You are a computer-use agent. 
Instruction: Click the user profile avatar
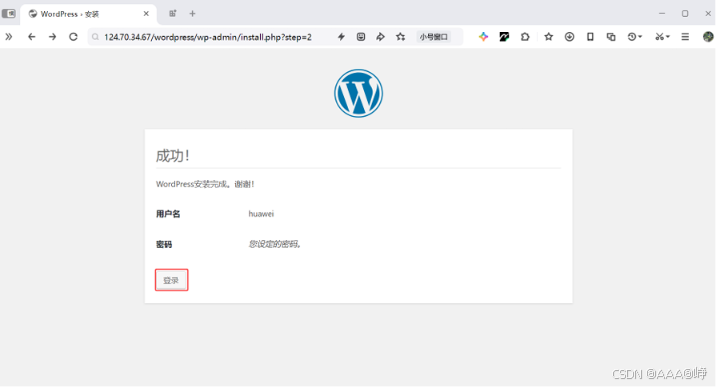click(708, 37)
